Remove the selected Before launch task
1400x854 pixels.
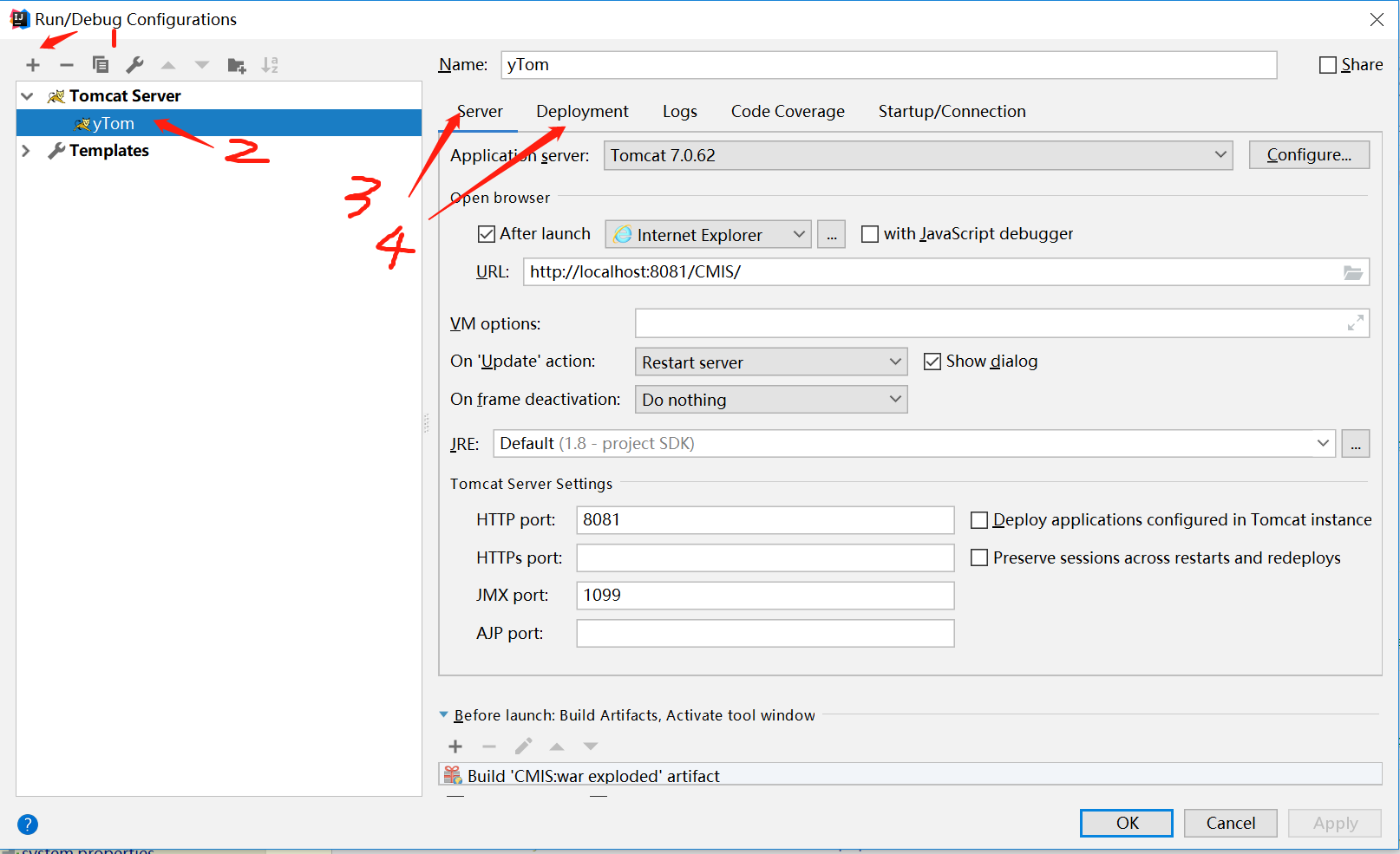click(489, 746)
